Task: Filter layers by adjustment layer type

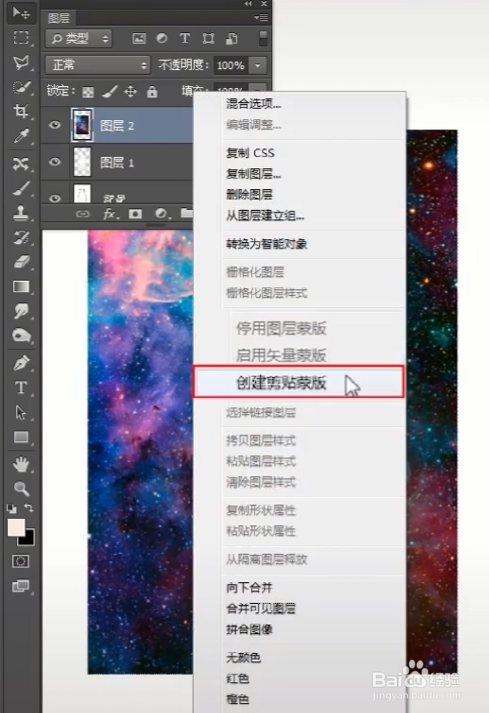Action: (x=161, y=39)
